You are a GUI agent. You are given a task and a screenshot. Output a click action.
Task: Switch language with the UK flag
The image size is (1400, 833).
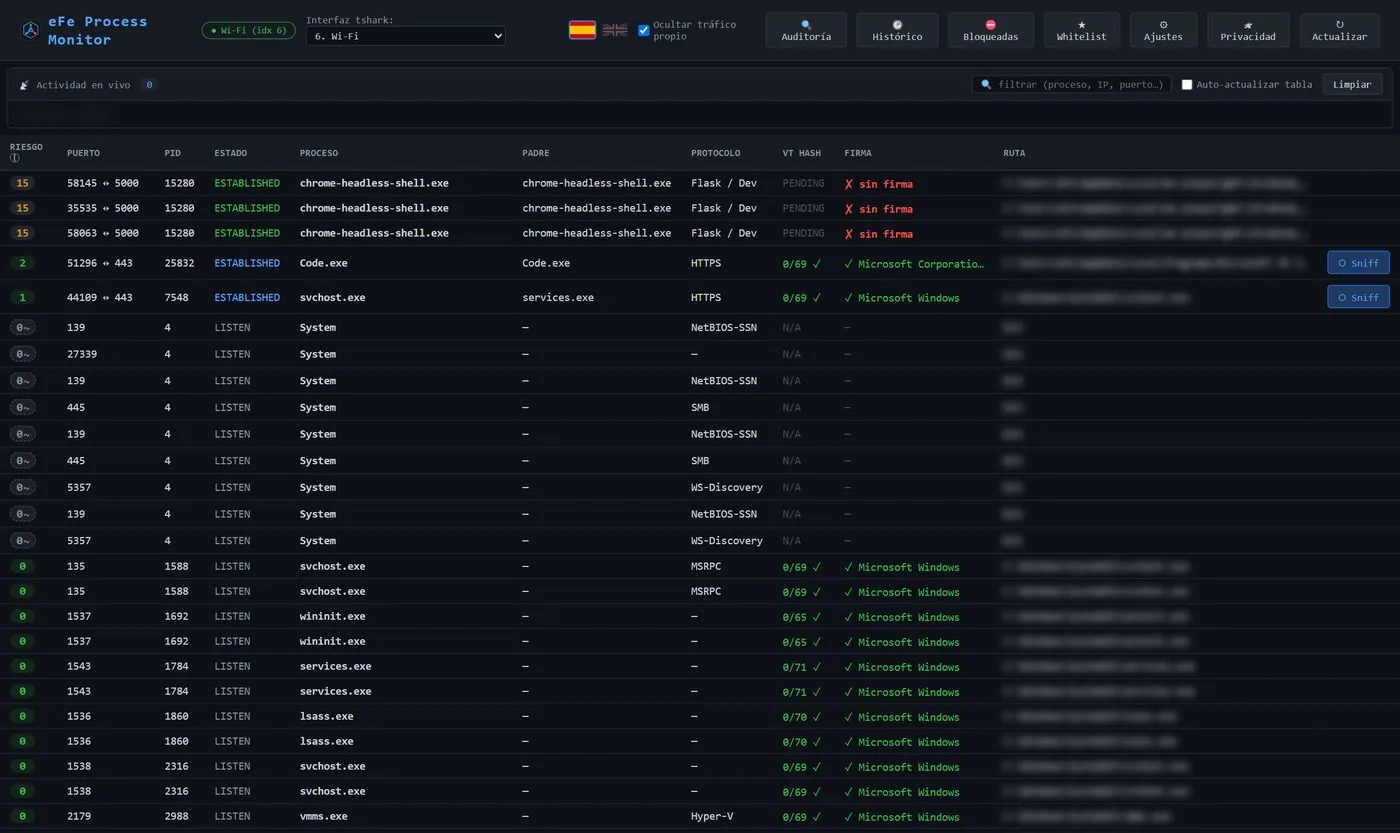[614, 30]
